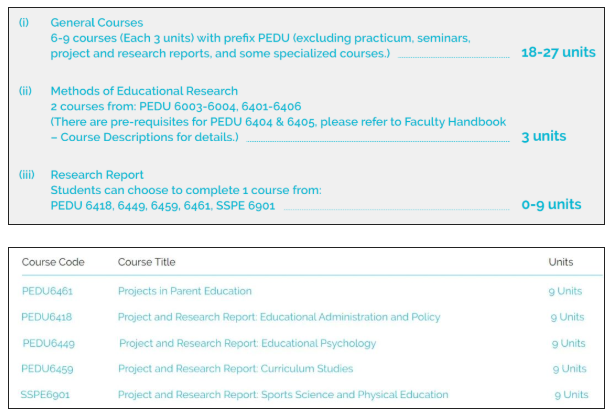
Task: Click the PEDU6461 course code link
Action: point(47,291)
